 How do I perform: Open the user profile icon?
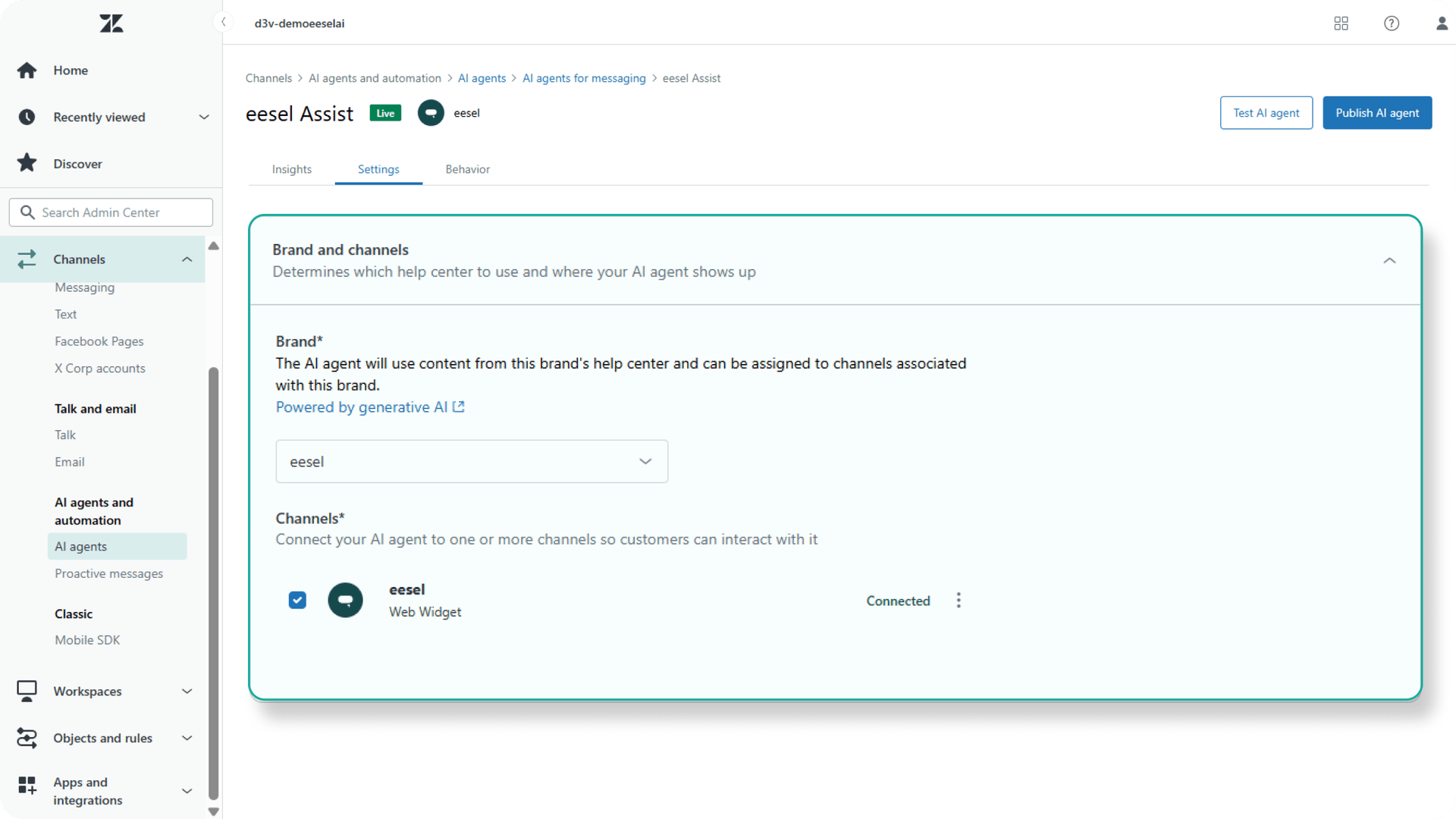coord(1442,24)
